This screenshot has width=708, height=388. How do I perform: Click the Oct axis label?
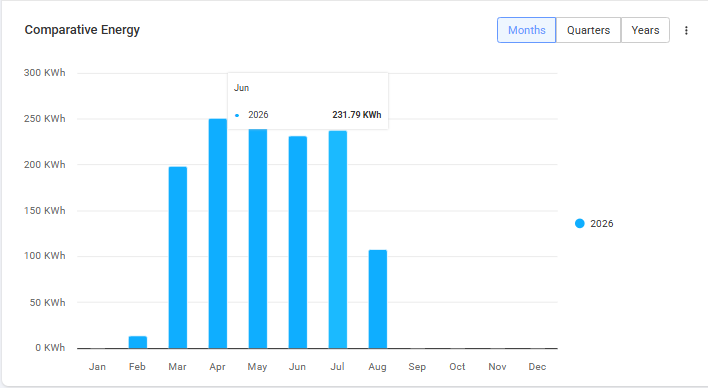(x=457, y=367)
